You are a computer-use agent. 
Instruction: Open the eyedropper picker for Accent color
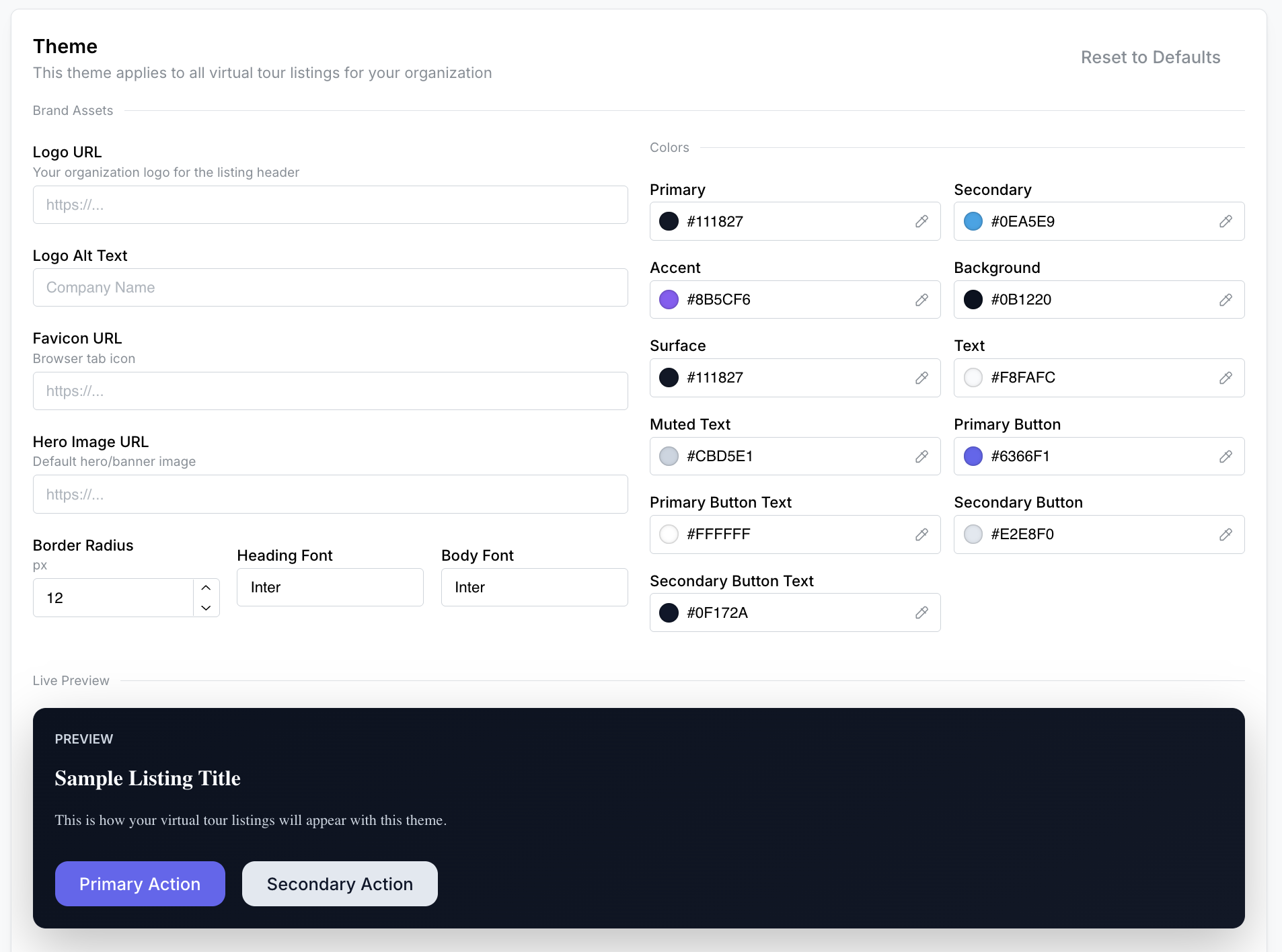(921, 300)
